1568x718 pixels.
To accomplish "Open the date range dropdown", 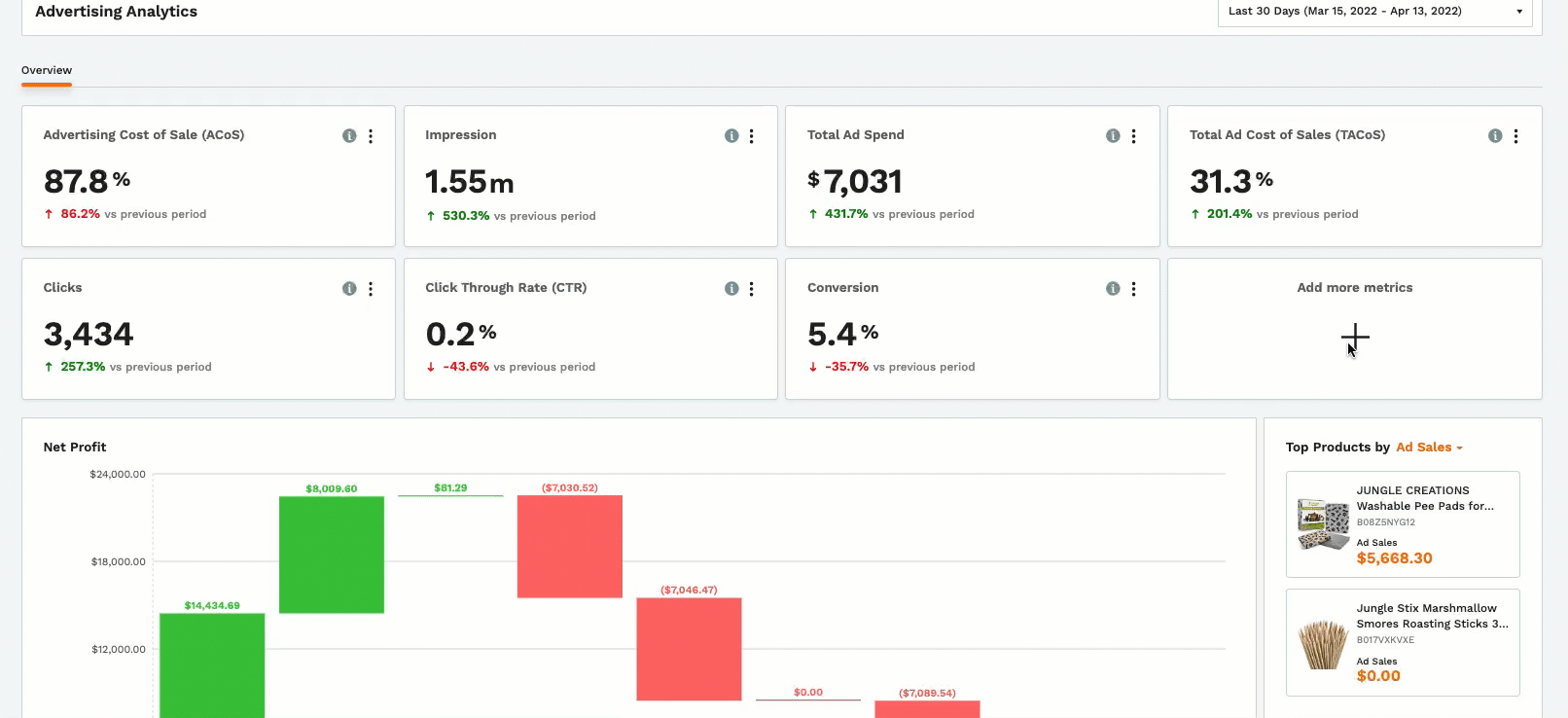I will point(1374,12).
